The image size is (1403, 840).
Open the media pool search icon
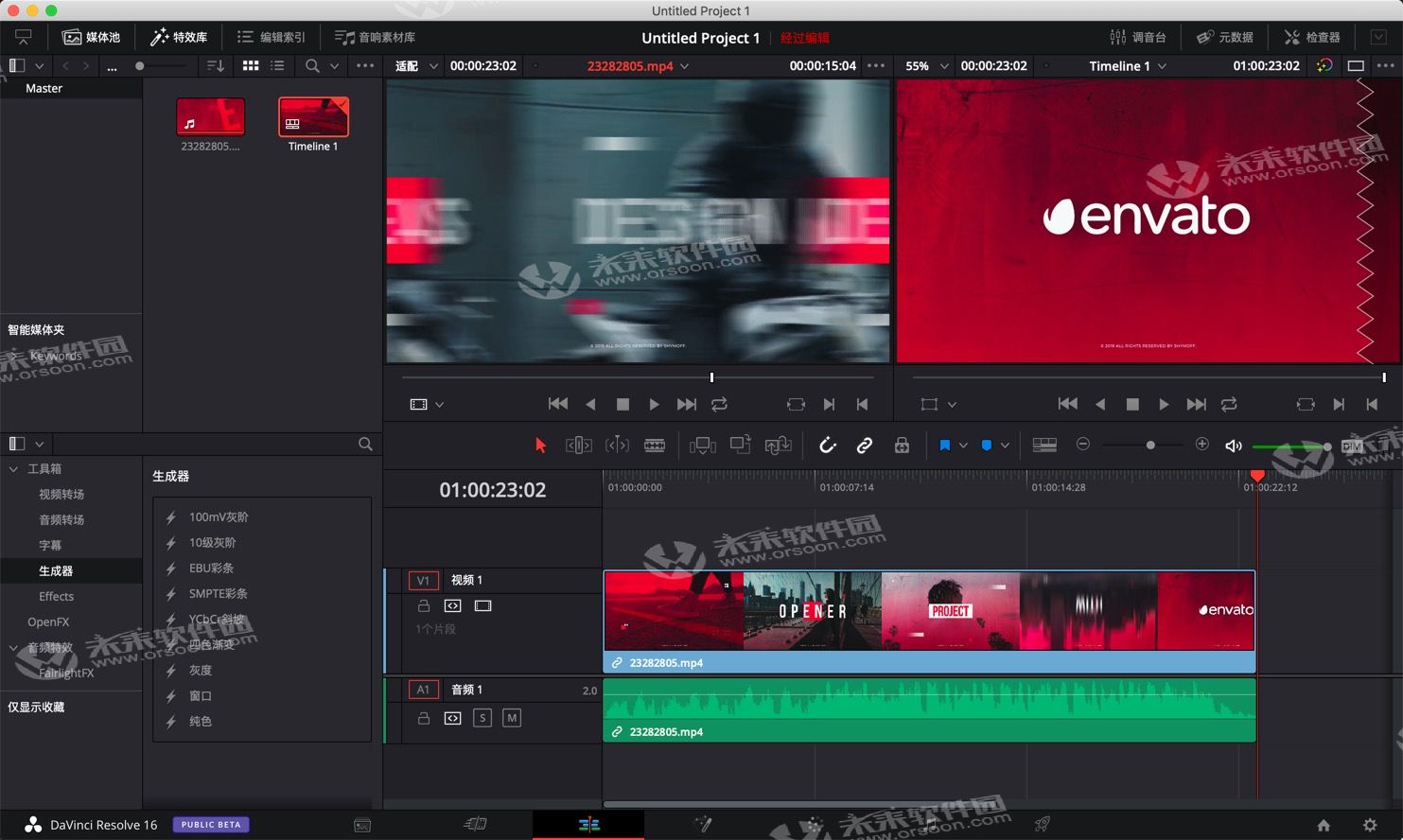coord(312,66)
